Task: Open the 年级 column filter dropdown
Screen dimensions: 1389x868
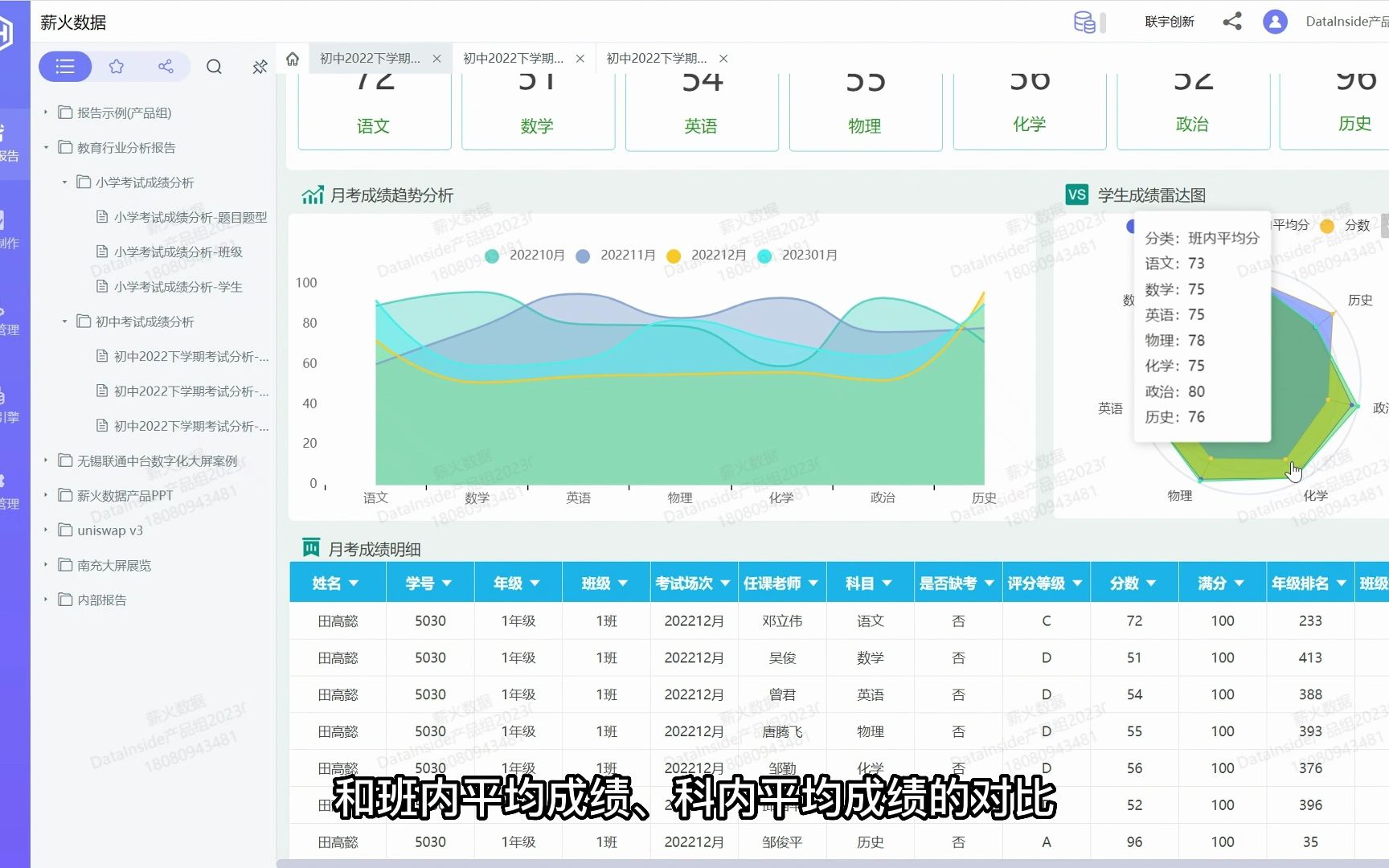Action: click(535, 583)
